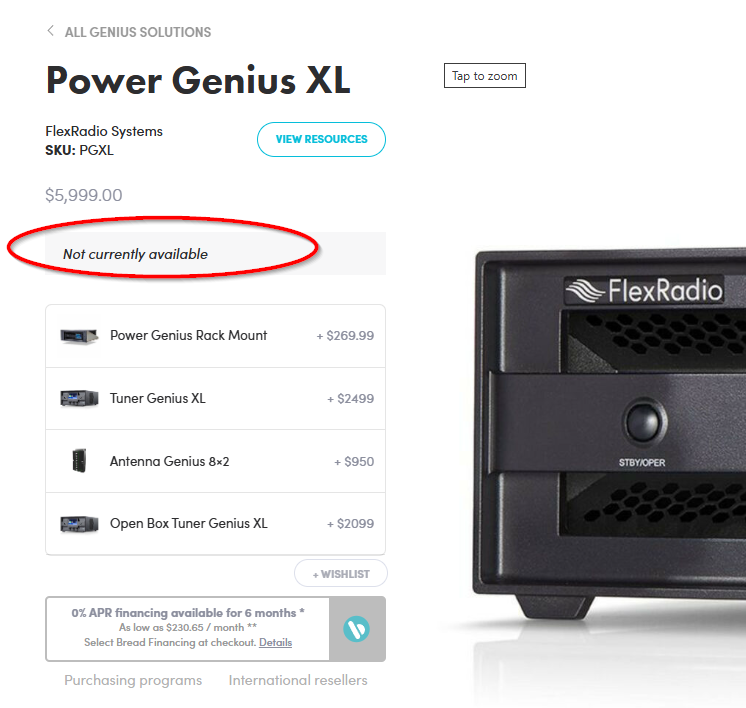Viewport: 746px width, 708px height.
Task: Click the 0% APR financing banner text
Action: 188,613
